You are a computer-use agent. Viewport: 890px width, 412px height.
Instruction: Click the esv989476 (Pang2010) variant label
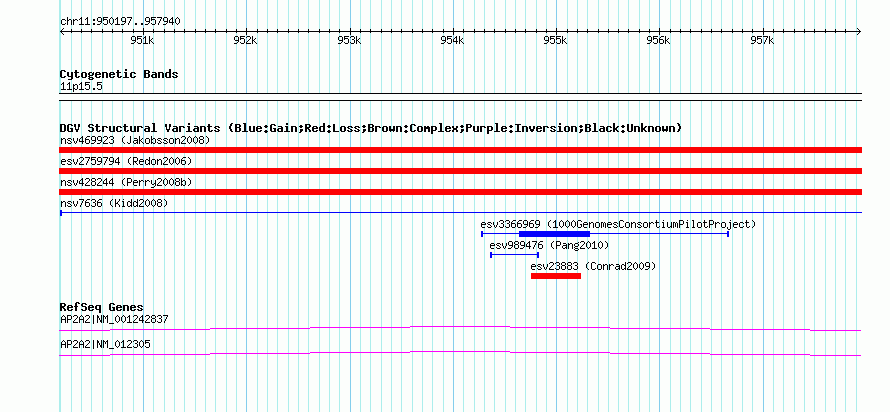pyautogui.click(x=549, y=245)
